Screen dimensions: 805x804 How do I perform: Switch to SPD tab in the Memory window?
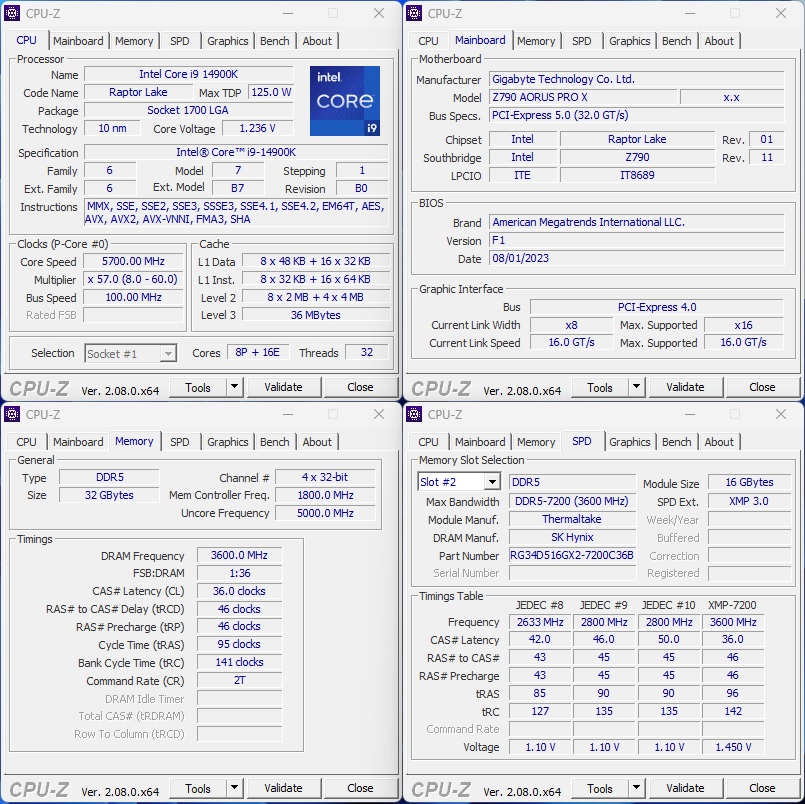[180, 442]
